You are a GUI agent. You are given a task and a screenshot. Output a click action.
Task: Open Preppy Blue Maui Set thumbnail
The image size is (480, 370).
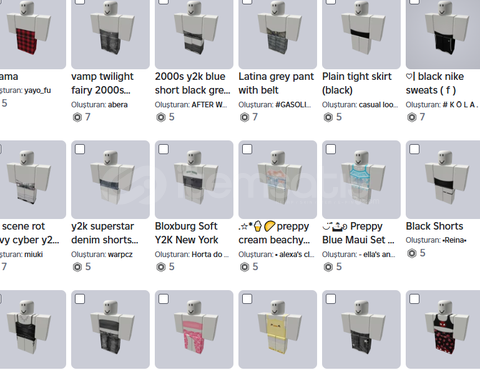(x=361, y=179)
